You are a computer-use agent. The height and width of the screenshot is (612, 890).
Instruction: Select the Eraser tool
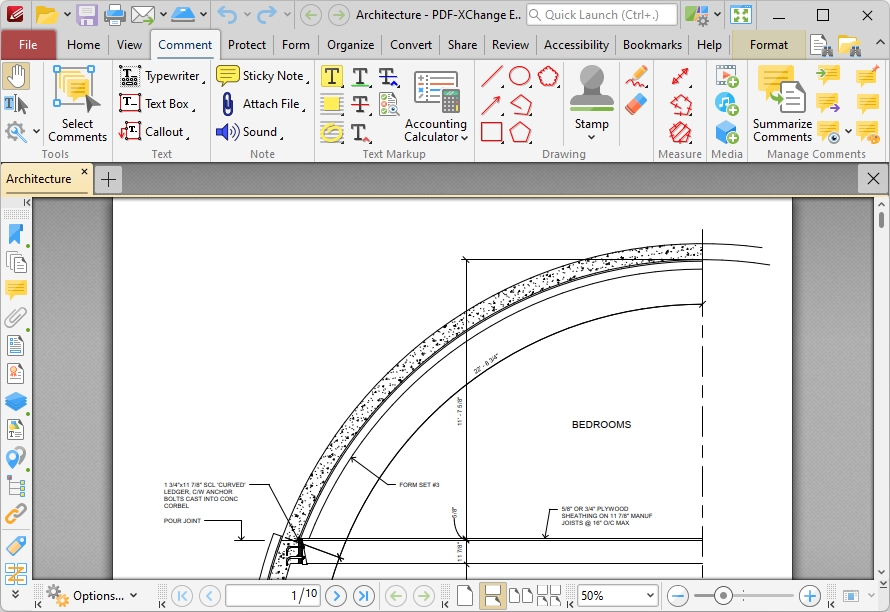click(637, 104)
